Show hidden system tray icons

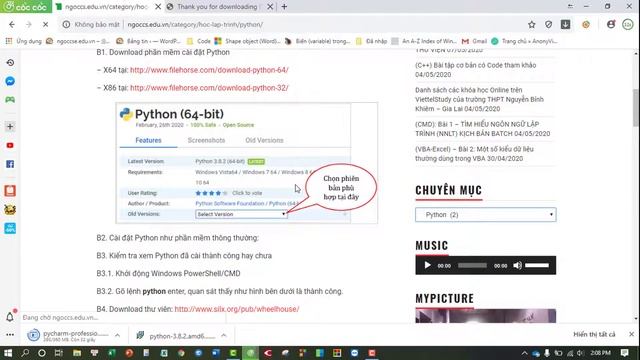pyautogui.click(x=524, y=353)
